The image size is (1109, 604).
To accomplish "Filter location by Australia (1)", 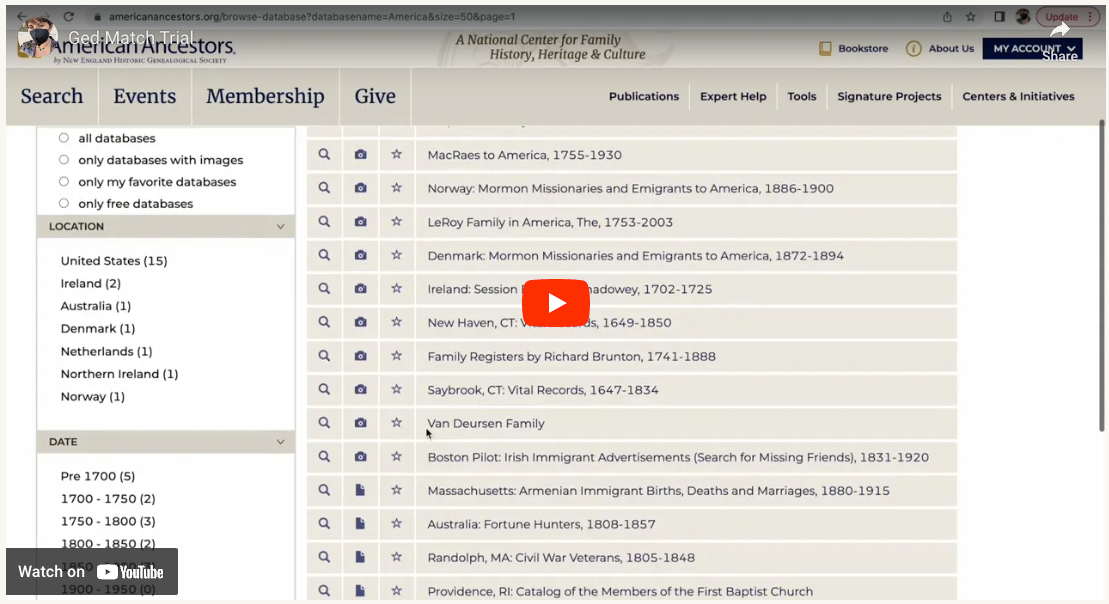I will [95, 306].
